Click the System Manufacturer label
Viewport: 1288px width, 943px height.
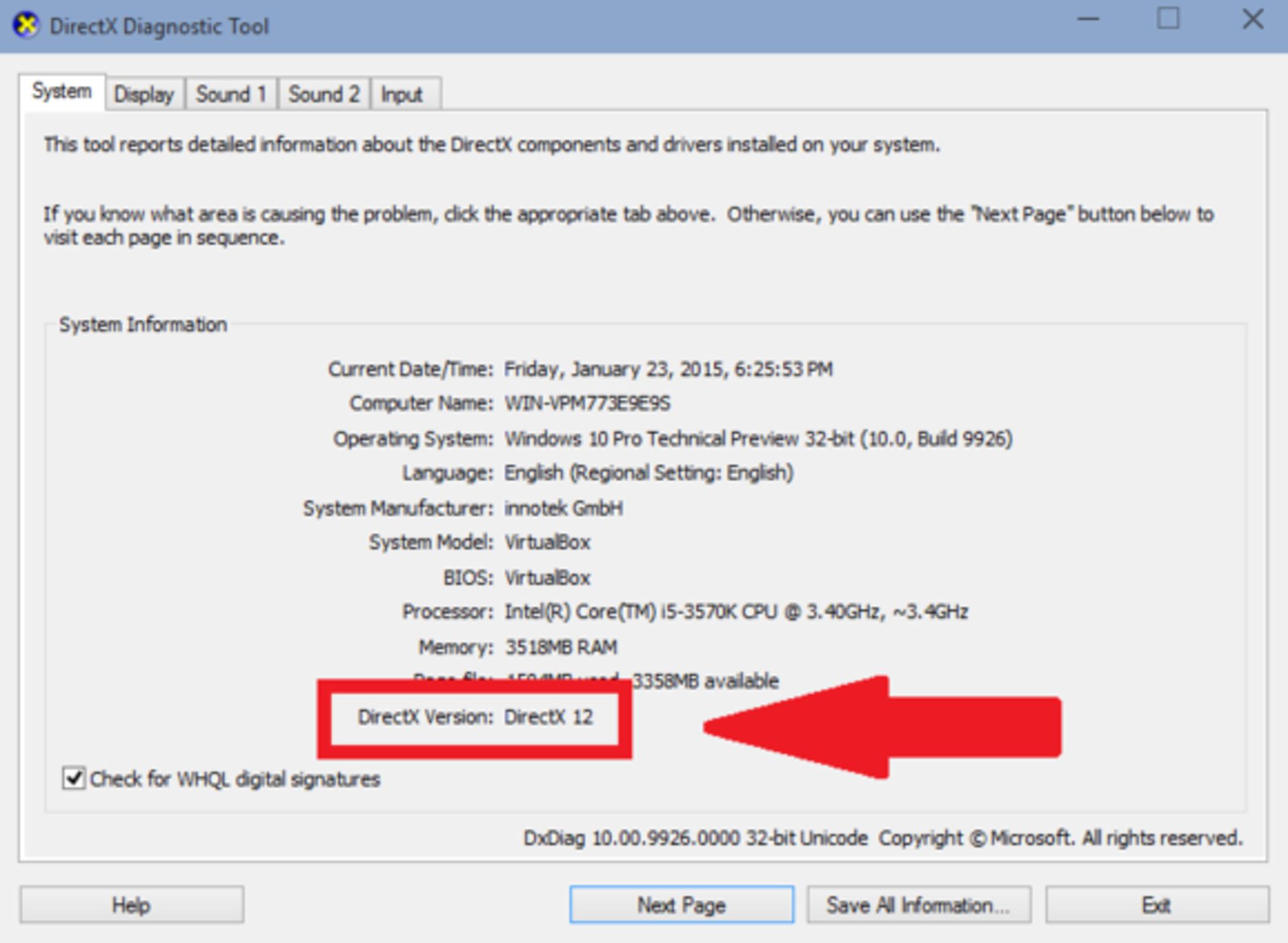coord(398,508)
